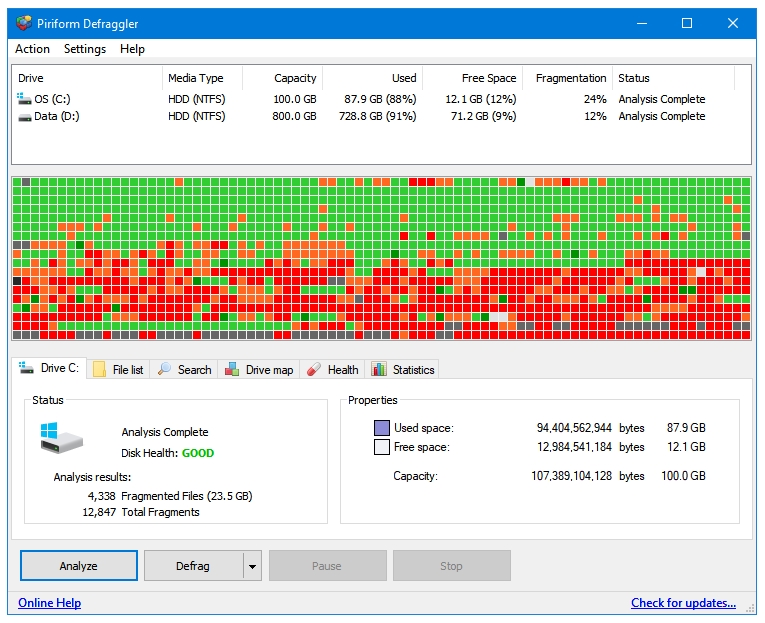The width and height of the screenshot is (765, 623).
Task: Sort by the Status column header
Action: (674, 78)
